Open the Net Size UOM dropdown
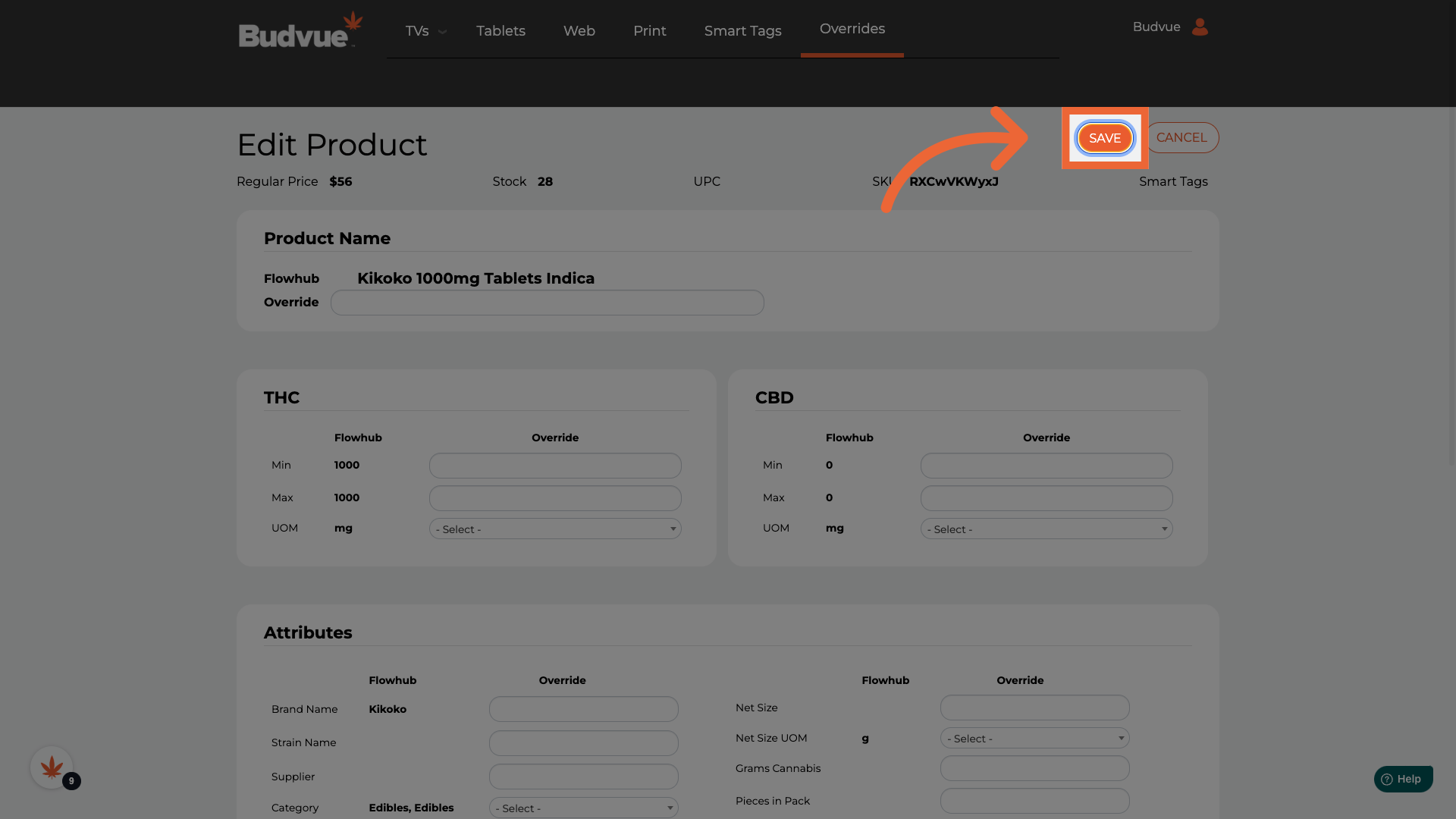Viewport: 1456px width, 819px height. click(1034, 739)
